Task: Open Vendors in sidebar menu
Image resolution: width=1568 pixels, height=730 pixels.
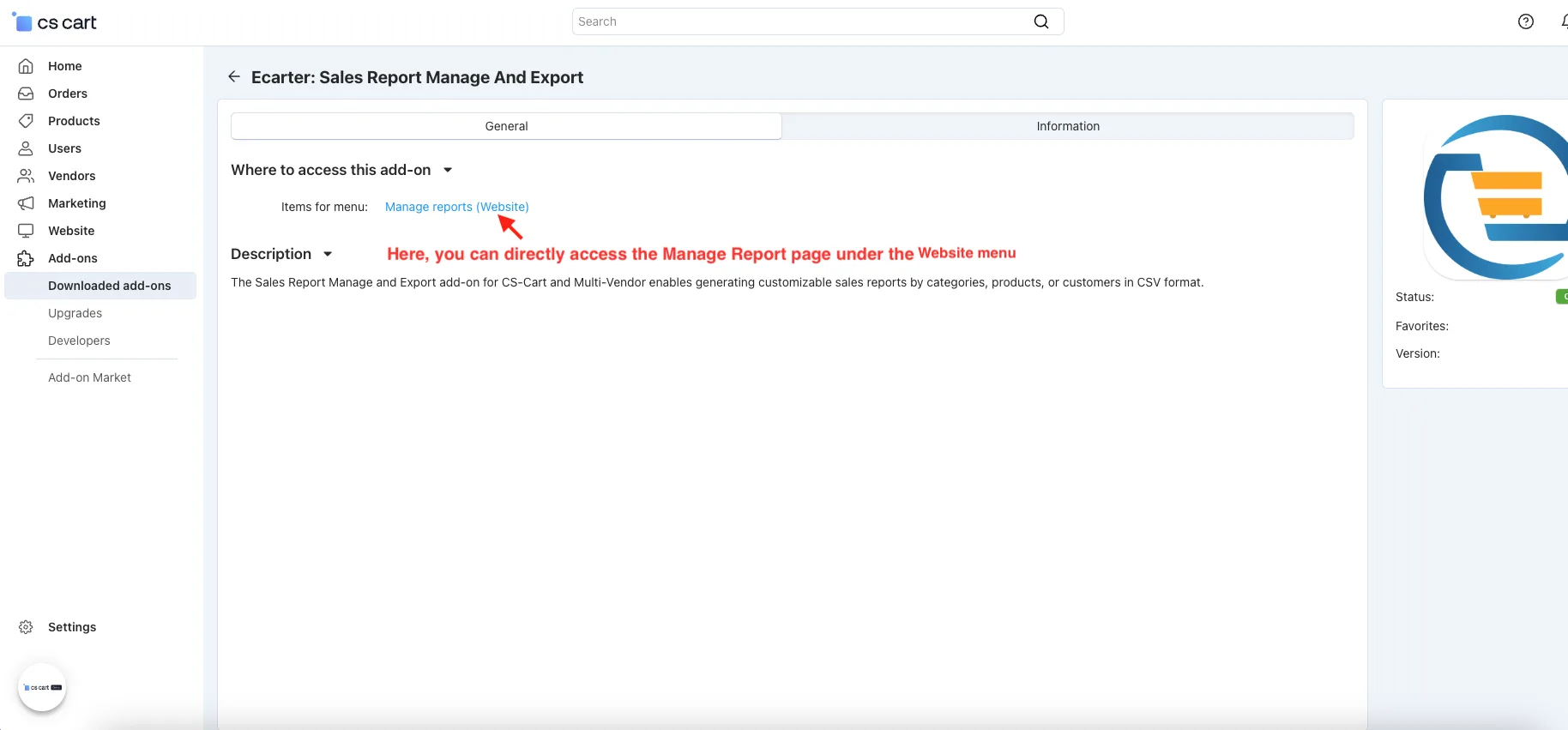Action: click(72, 176)
